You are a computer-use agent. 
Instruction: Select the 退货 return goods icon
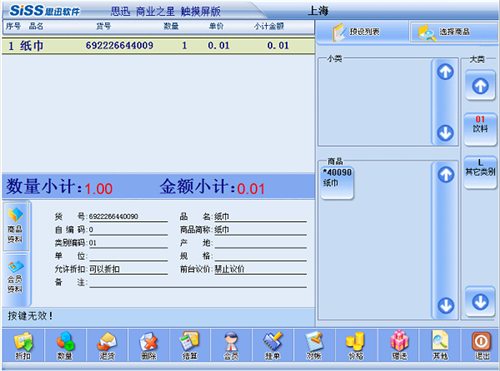point(107,345)
